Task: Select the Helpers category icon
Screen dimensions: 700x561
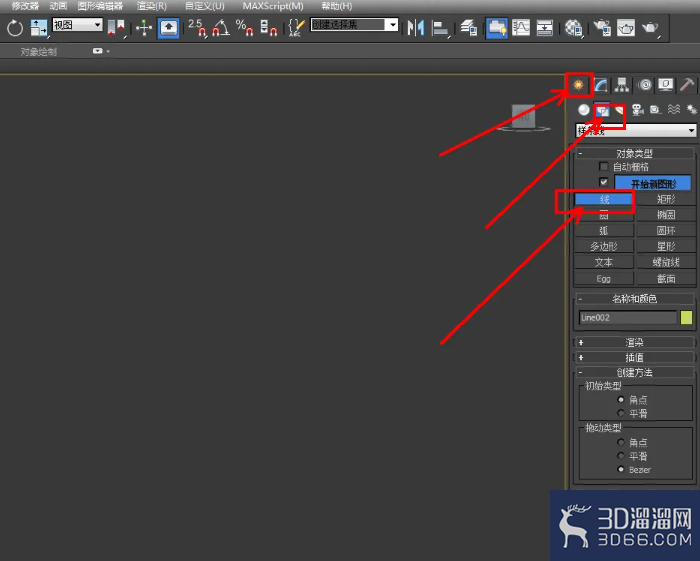Action: (655, 110)
